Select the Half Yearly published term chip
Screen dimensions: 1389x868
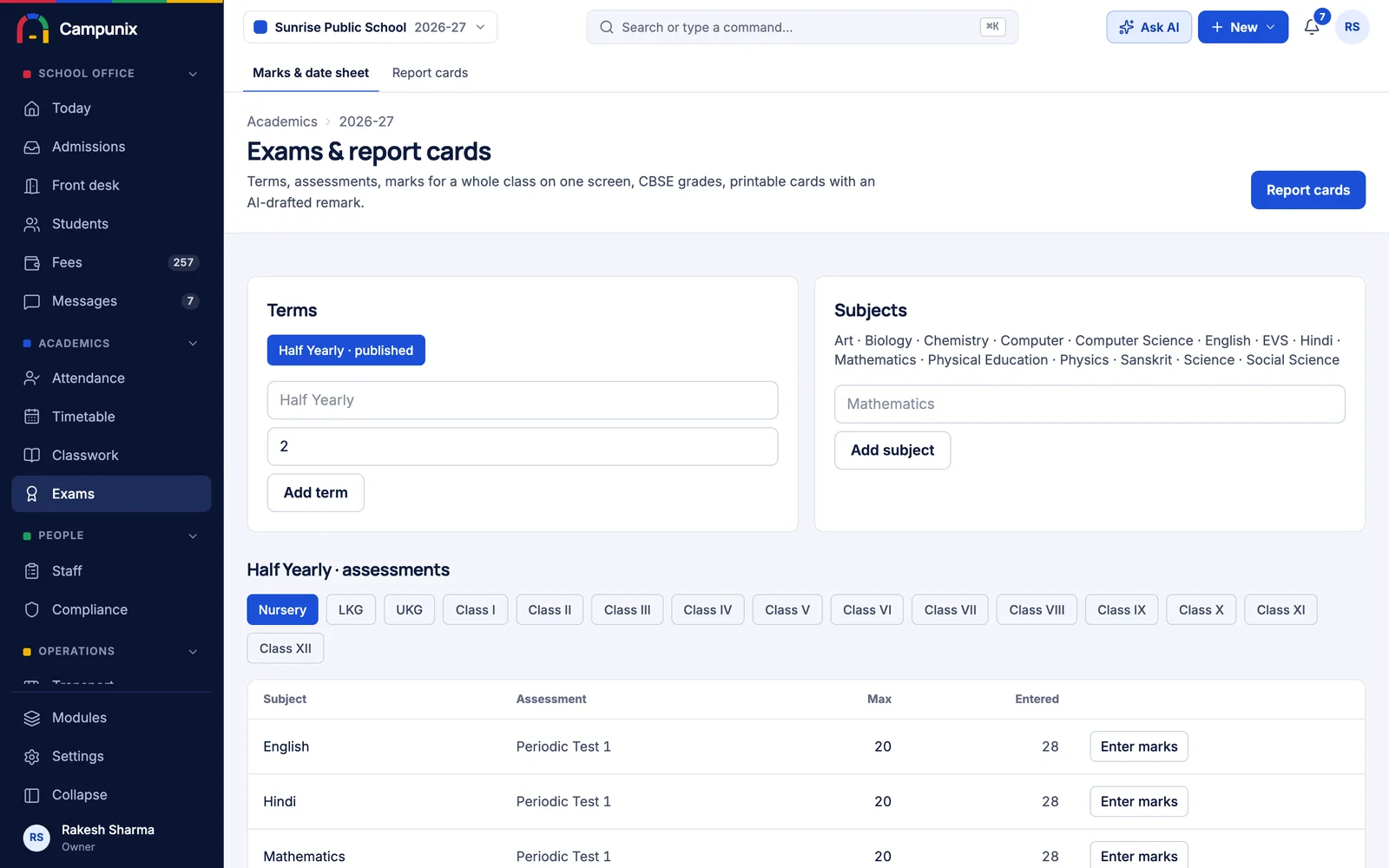coord(346,351)
